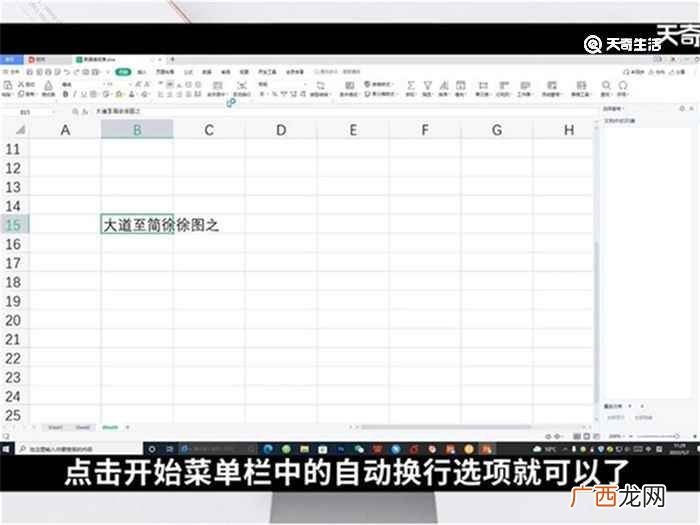Click the Find magnifier icon in ribbon

click(x=606, y=85)
